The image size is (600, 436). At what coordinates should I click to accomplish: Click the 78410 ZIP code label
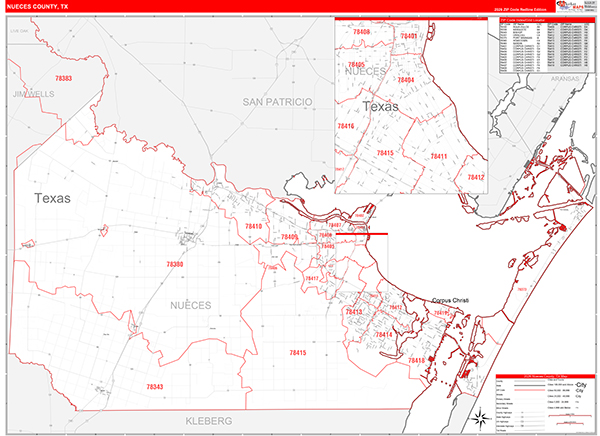click(x=253, y=226)
